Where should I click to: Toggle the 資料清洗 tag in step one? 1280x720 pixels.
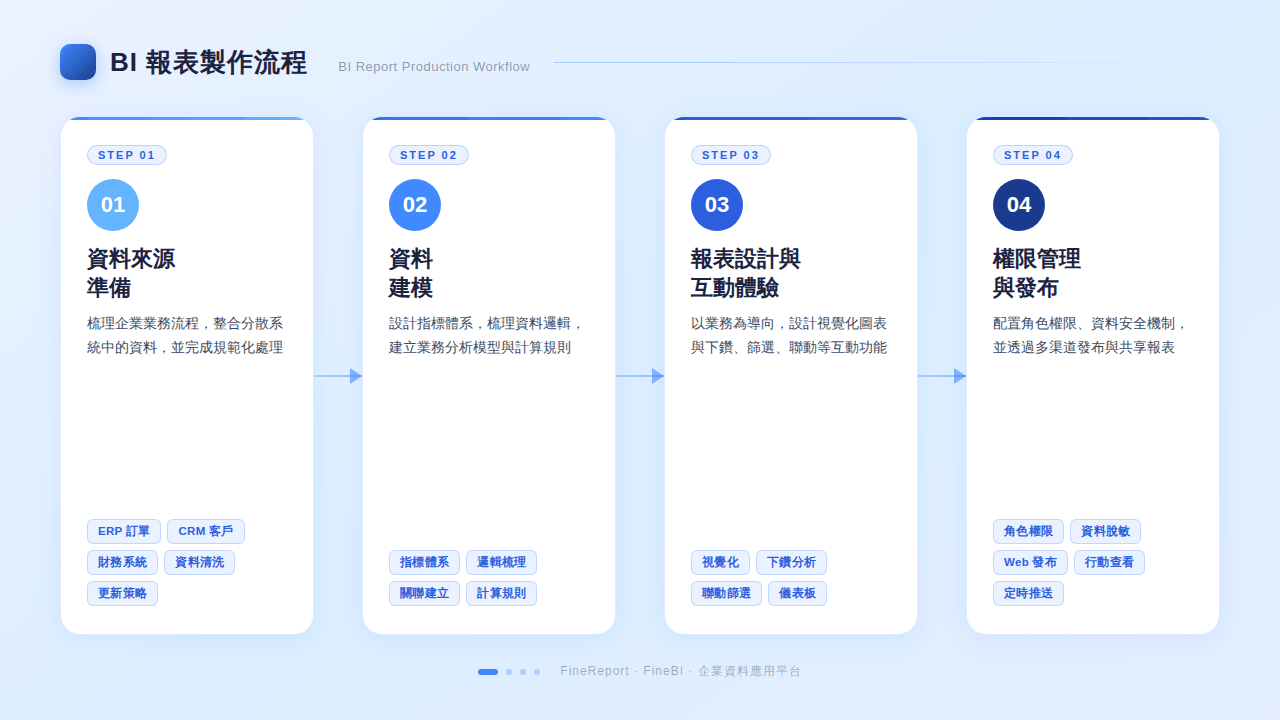tap(199, 562)
